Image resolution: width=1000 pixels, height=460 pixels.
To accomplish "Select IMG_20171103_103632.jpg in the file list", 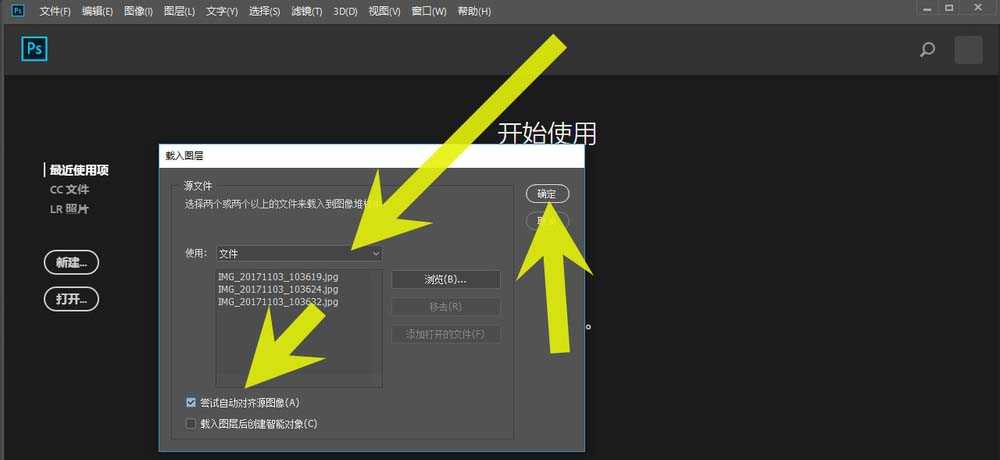I will pos(277,300).
